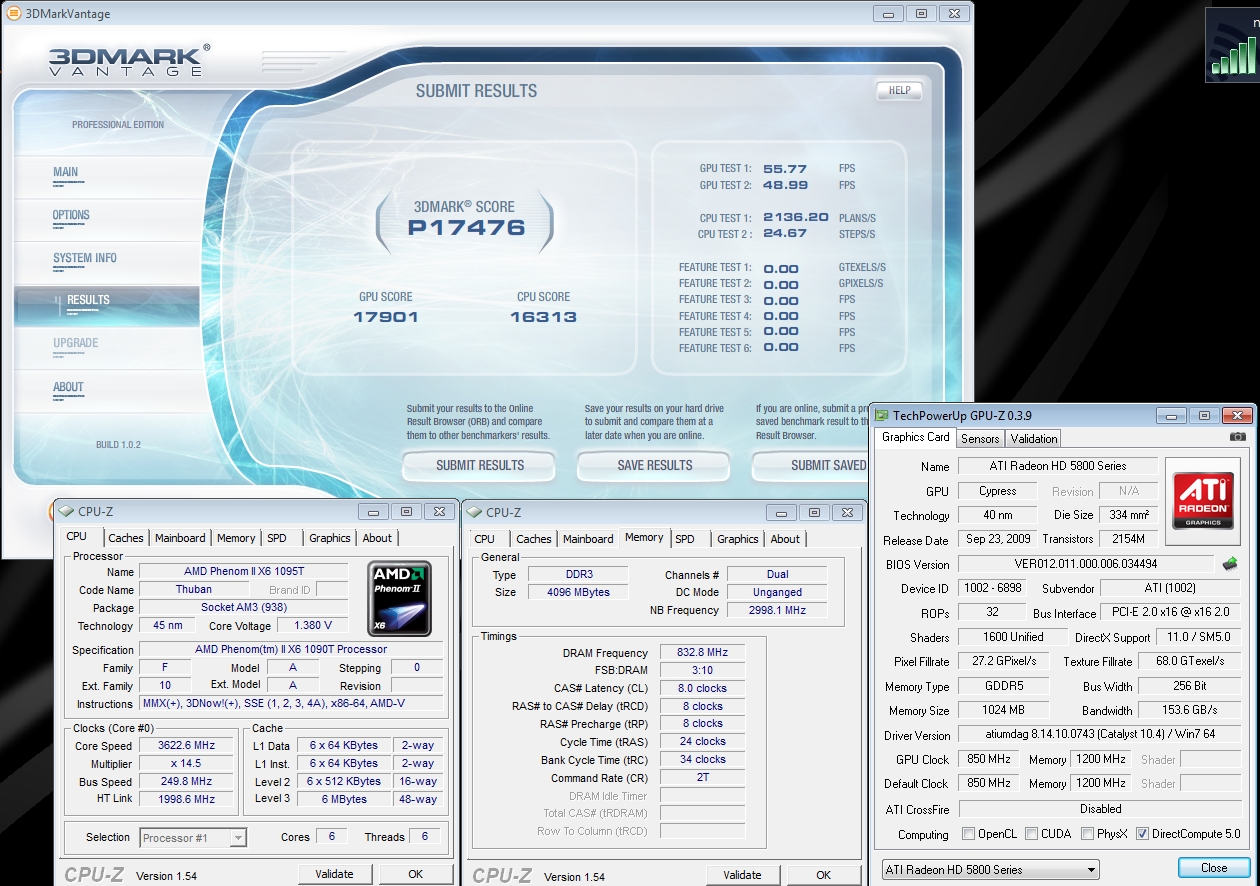Toggle the CUDA checkbox
The height and width of the screenshot is (886, 1260).
(x=1031, y=834)
